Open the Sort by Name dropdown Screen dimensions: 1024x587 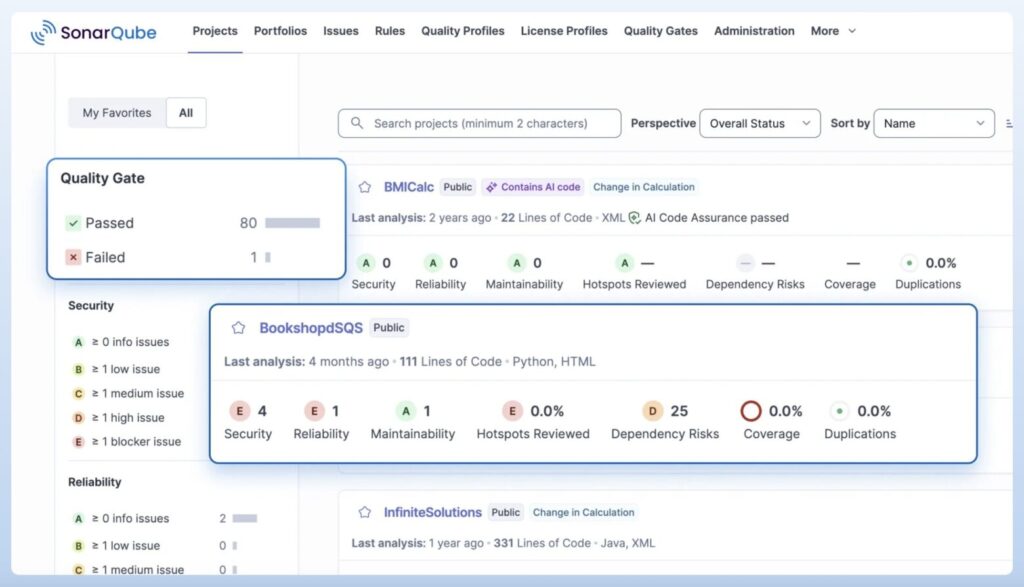(934, 123)
